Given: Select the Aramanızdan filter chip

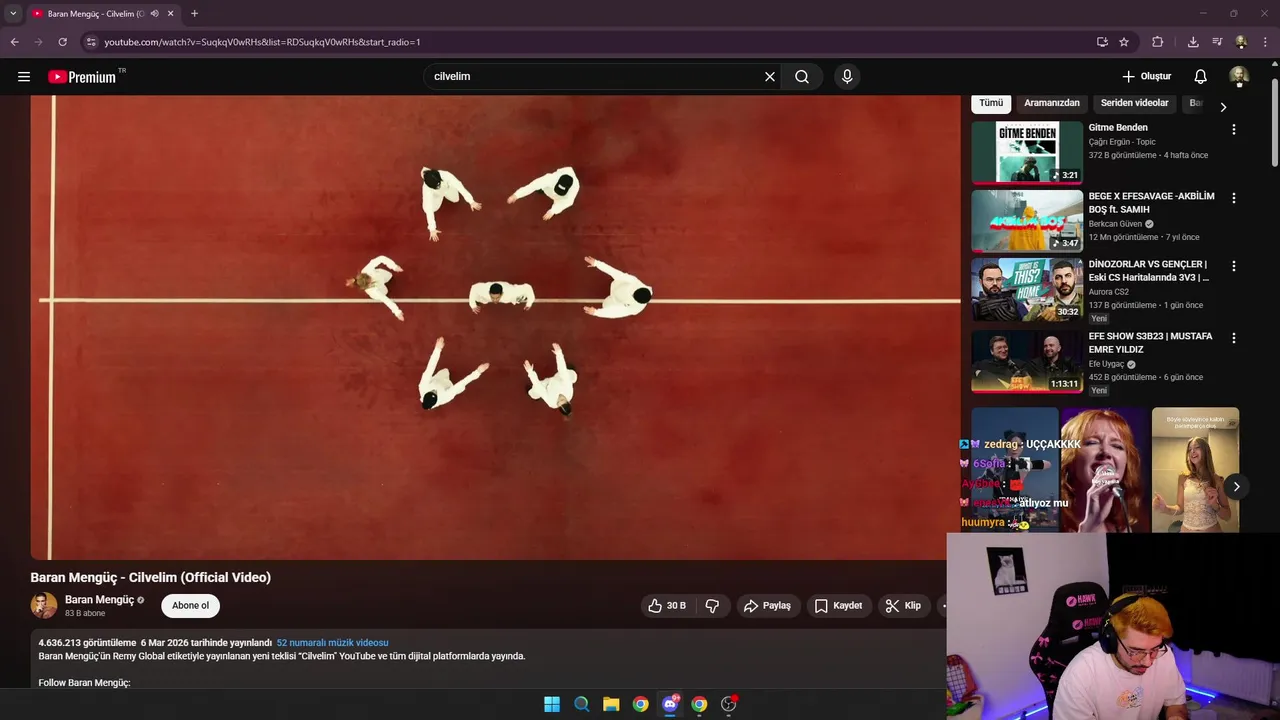Looking at the screenshot, I should [1052, 103].
